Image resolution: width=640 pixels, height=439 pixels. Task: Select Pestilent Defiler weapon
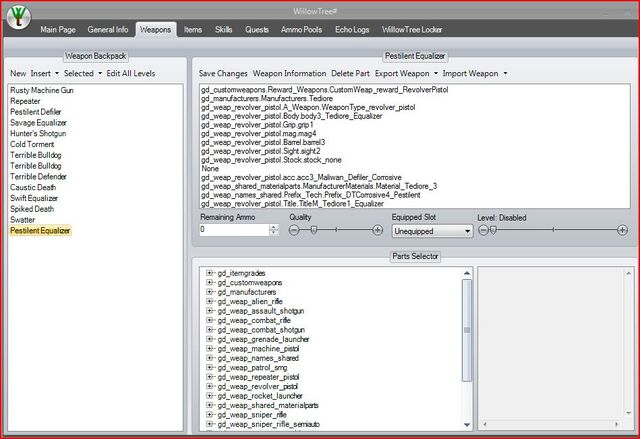(x=36, y=111)
